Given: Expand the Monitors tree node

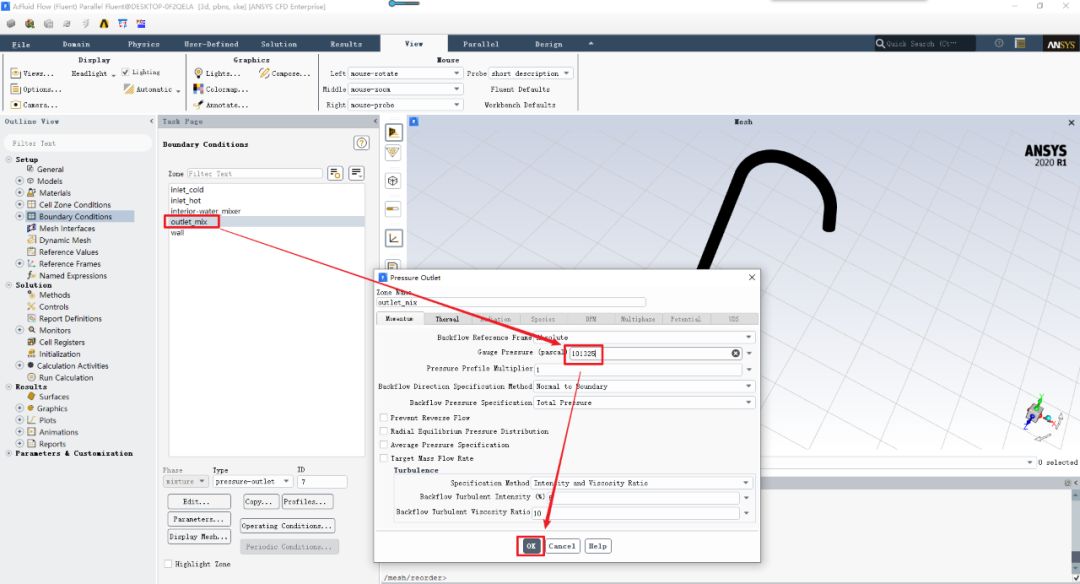Looking at the screenshot, I should pos(19,330).
